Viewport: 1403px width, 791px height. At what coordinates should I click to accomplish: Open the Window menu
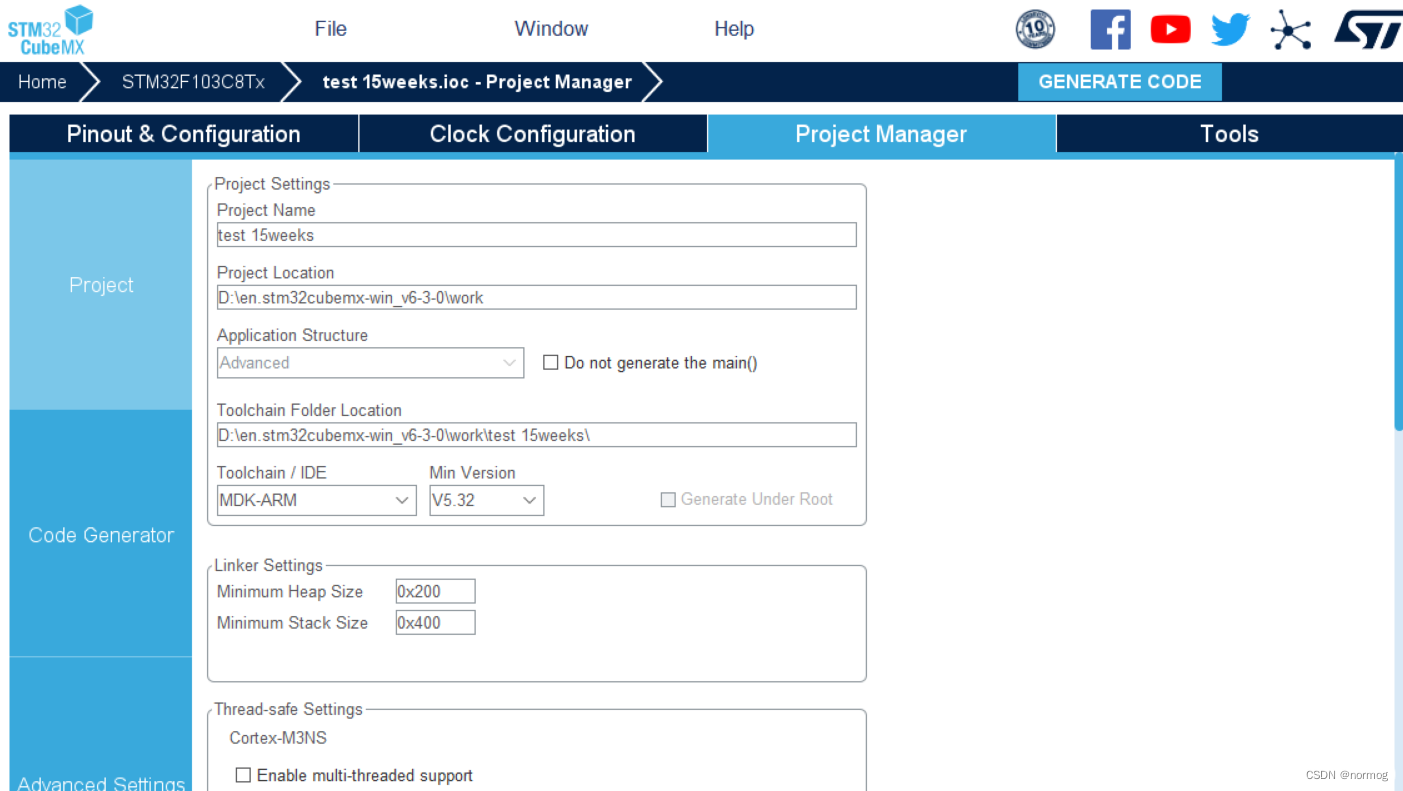551,28
